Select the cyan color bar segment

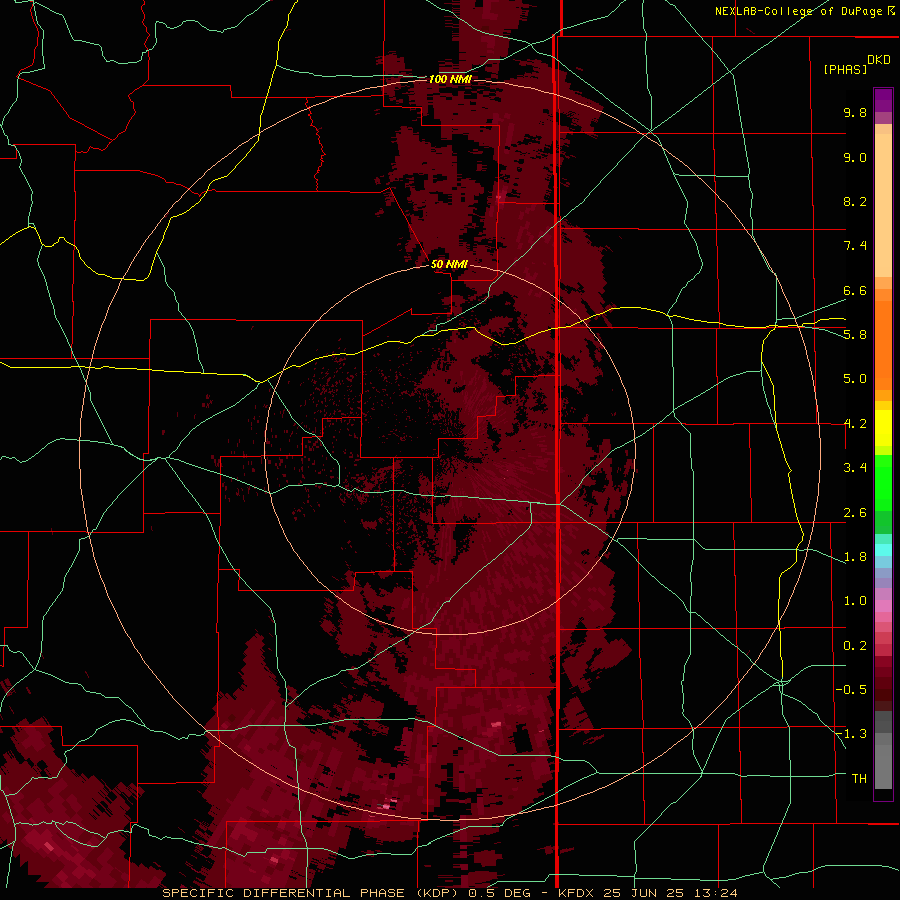click(883, 550)
